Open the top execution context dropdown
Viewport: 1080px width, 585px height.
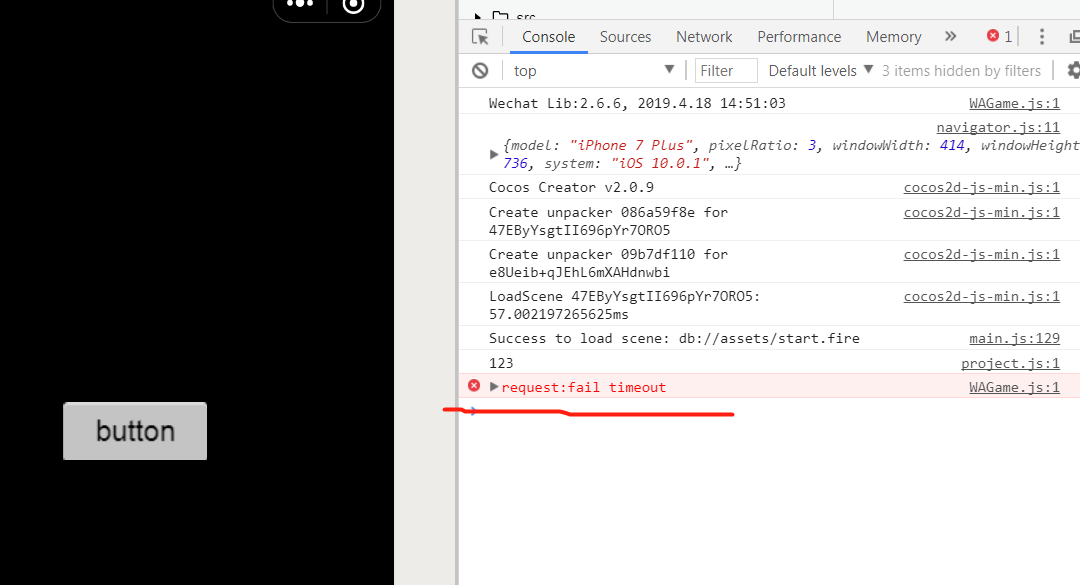[594, 70]
